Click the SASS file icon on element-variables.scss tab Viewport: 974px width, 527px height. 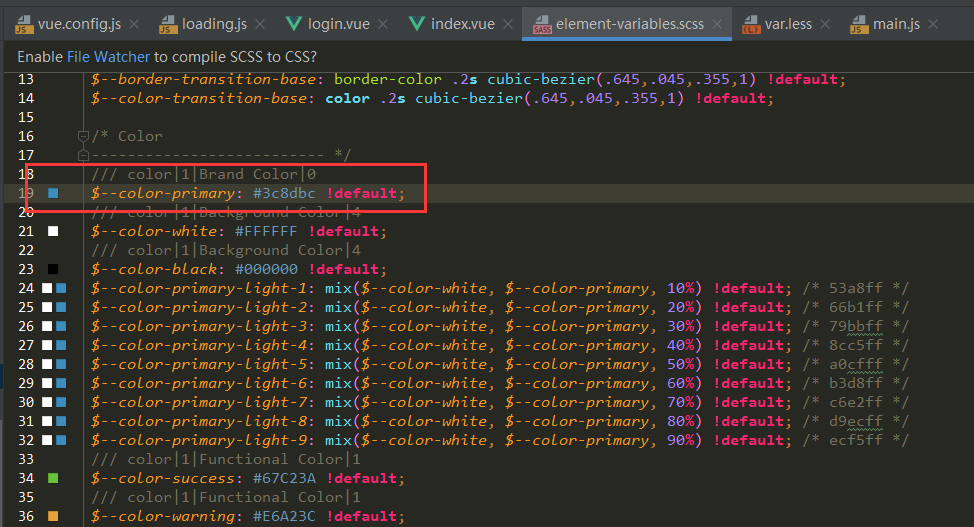542,24
